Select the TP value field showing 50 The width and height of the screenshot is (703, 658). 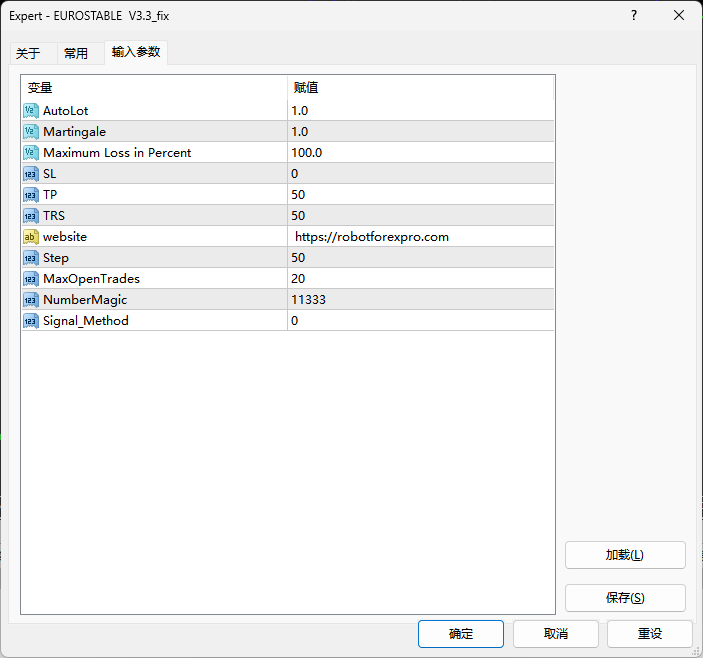(x=420, y=194)
